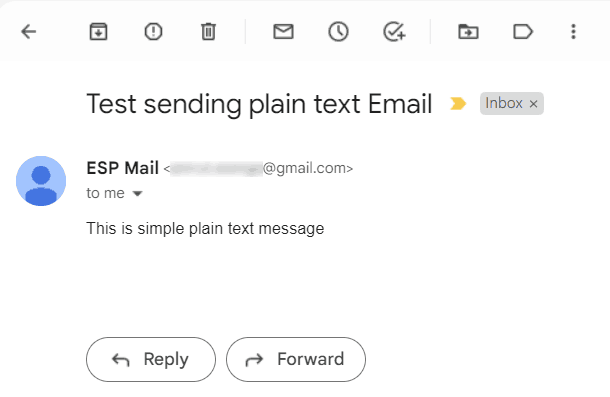Open the Move to folder menu
The width and height of the screenshot is (610, 397).
tap(468, 32)
